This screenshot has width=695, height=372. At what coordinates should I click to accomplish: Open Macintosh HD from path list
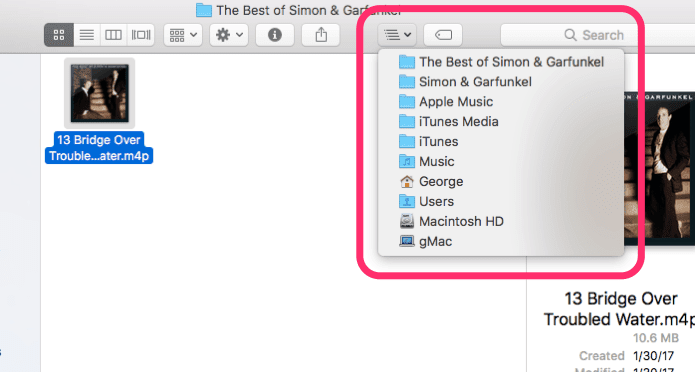click(501, 221)
